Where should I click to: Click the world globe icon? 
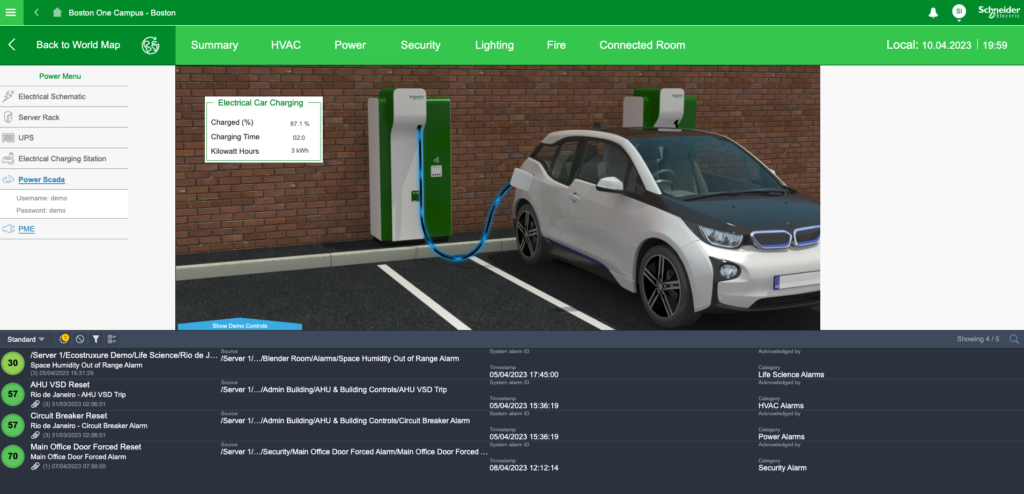pyautogui.click(x=151, y=45)
